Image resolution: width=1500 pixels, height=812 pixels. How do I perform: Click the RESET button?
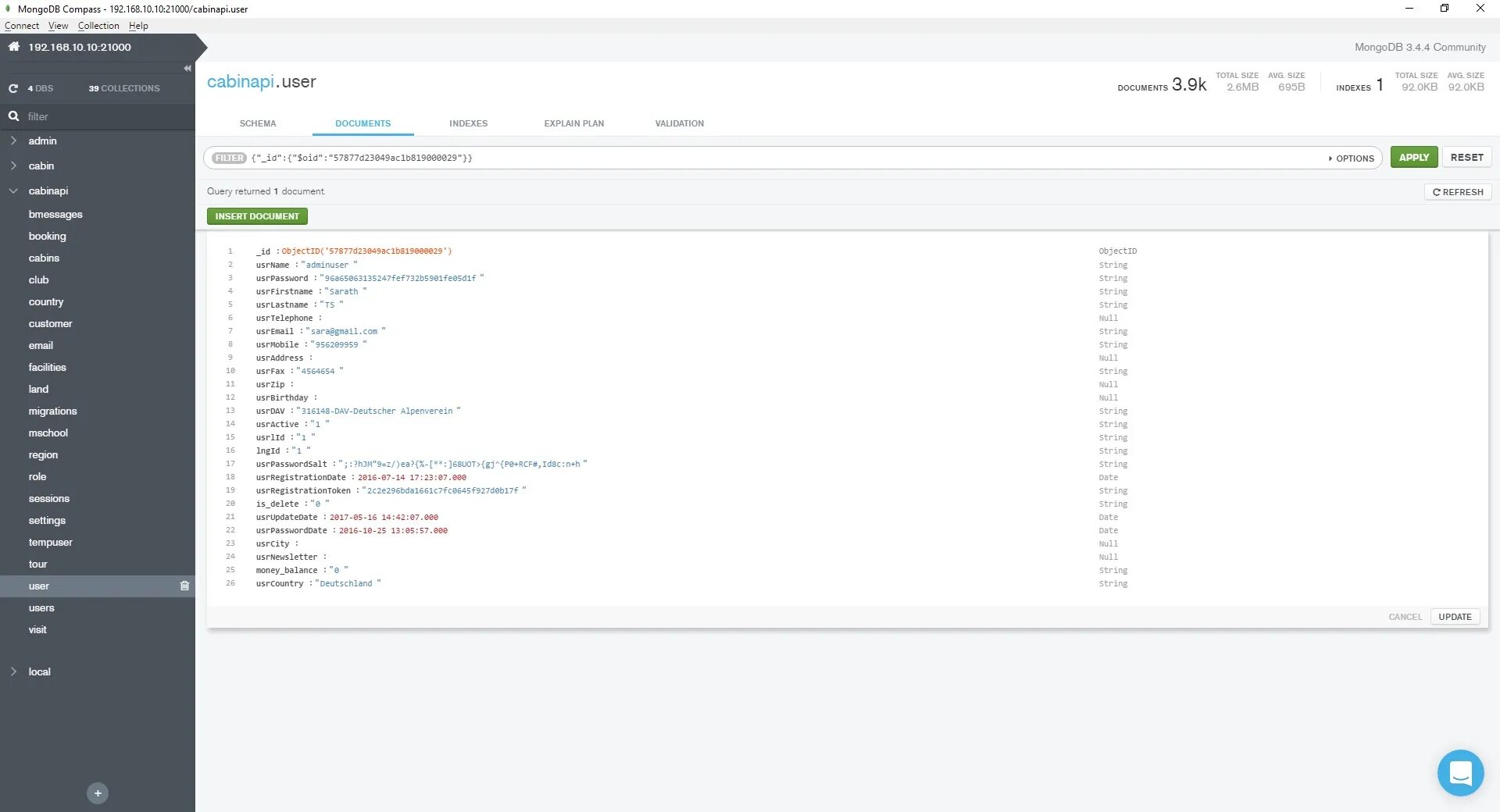pyautogui.click(x=1467, y=157)
